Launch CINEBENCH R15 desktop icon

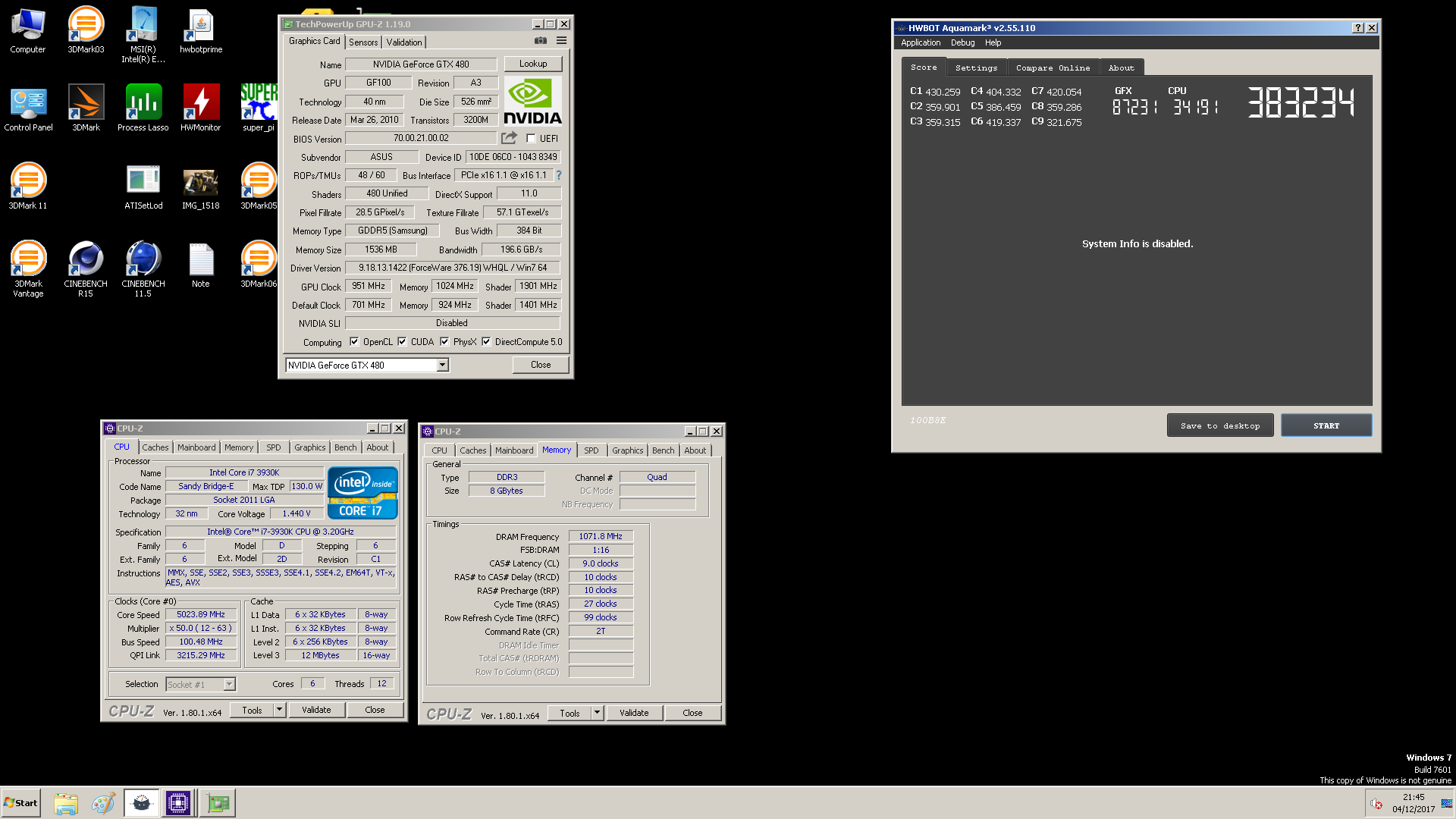[86, 269]
